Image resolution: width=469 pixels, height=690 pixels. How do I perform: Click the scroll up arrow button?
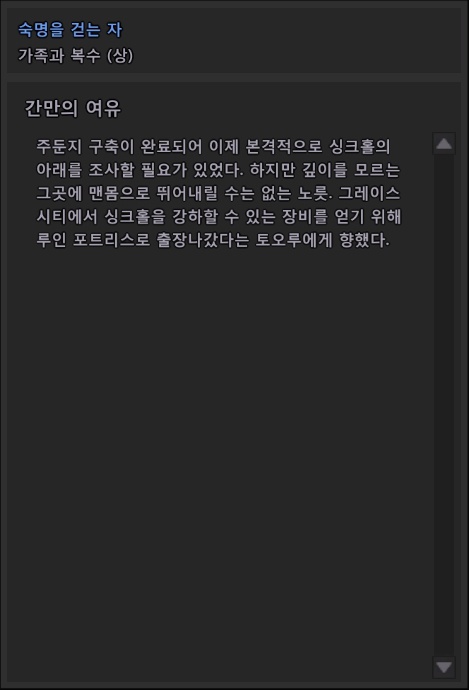coord(443,143)
